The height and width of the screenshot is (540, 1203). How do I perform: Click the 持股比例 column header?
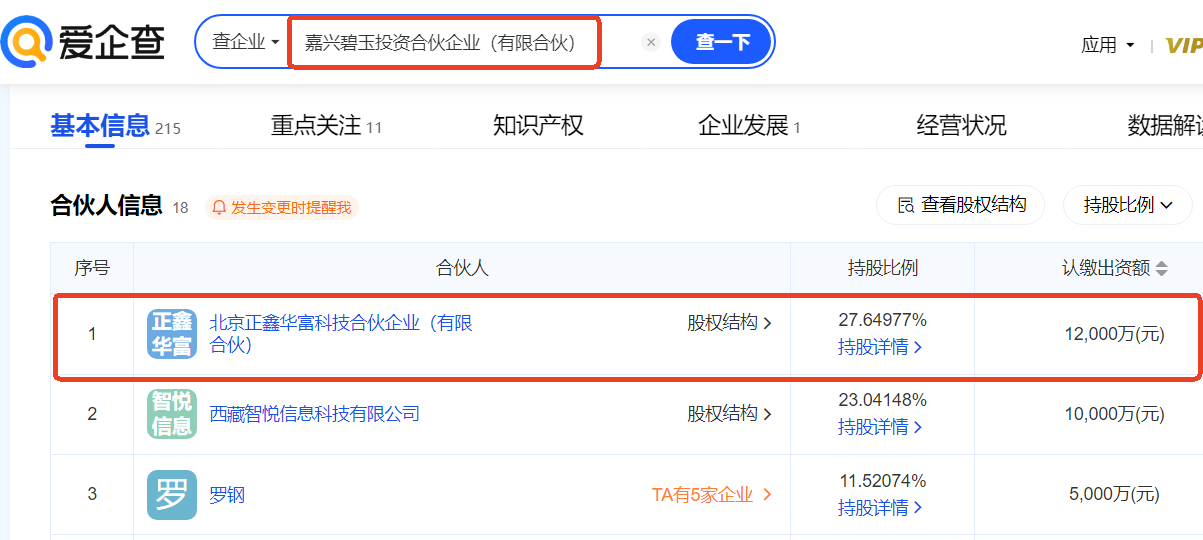click(882, 268)
